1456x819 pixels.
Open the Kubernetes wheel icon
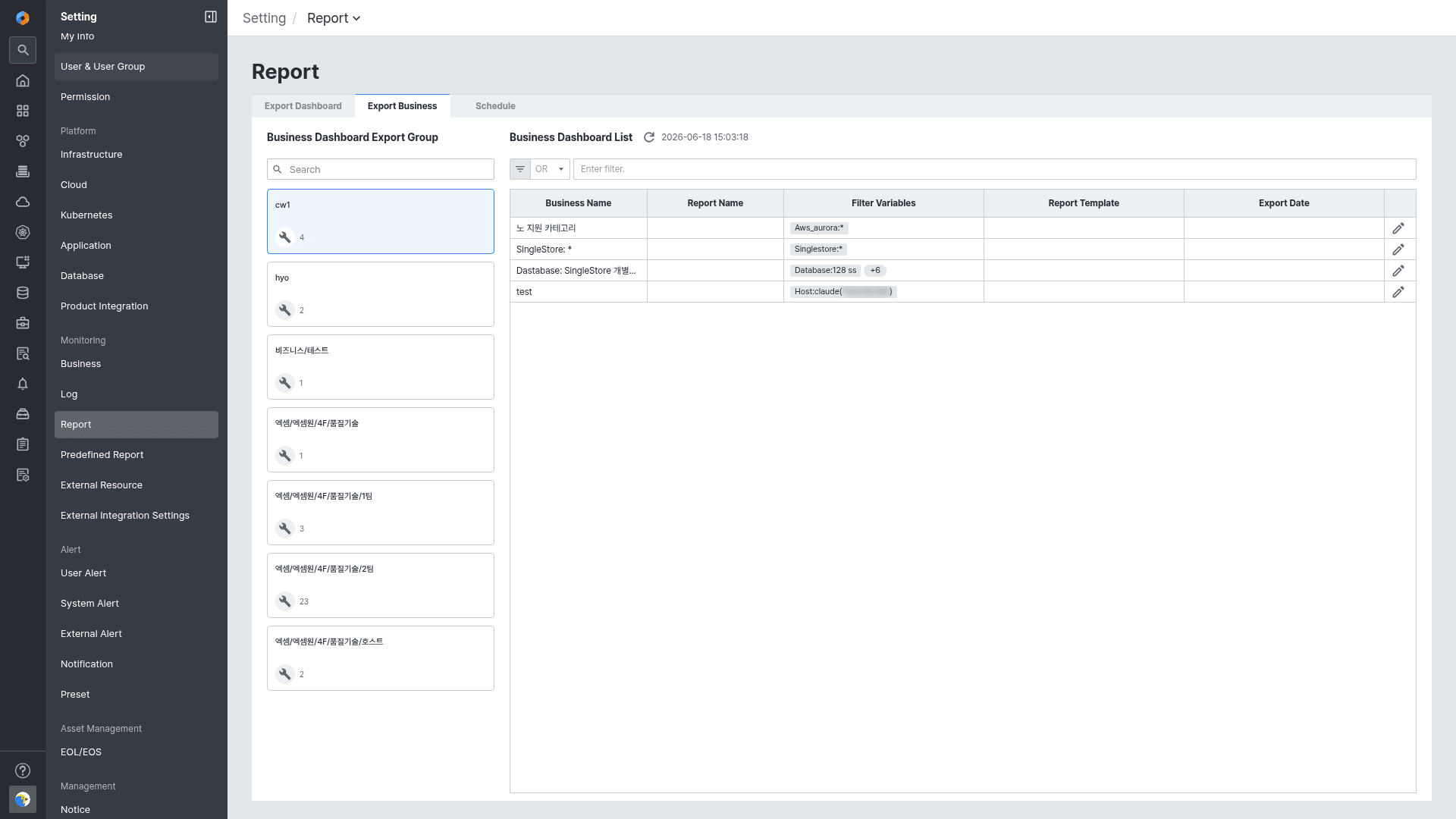point(23,232)
